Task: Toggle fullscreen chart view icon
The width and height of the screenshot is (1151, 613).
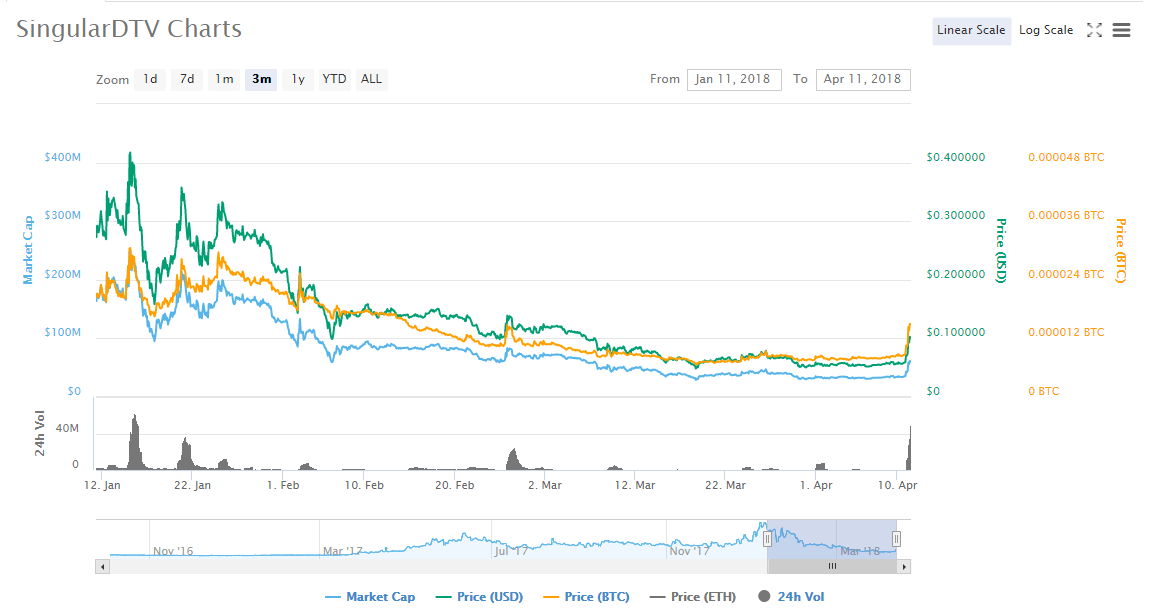Action: (x=1094, y=30)
